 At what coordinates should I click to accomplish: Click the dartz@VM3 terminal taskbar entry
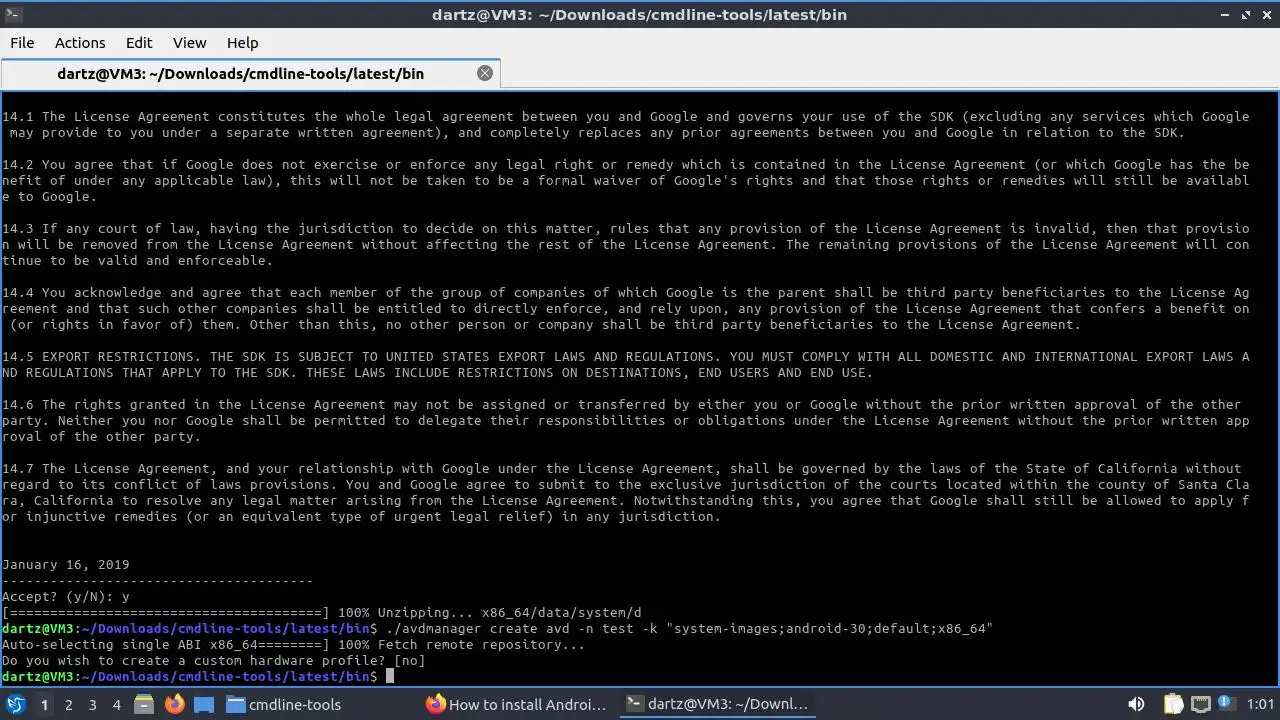[x=717, y=704]
